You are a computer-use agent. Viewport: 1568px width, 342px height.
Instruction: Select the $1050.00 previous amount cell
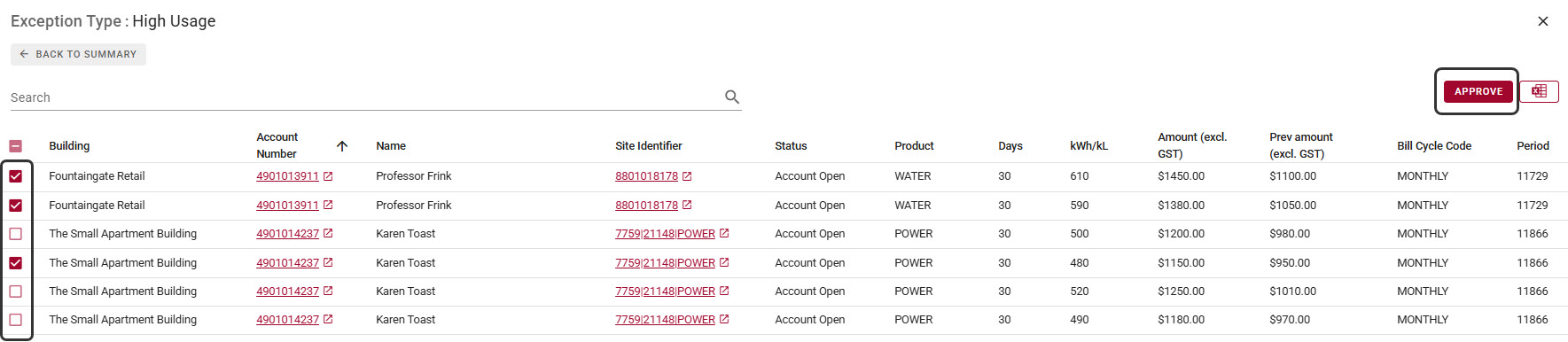pyautogui.click(x=1292, y=206)
